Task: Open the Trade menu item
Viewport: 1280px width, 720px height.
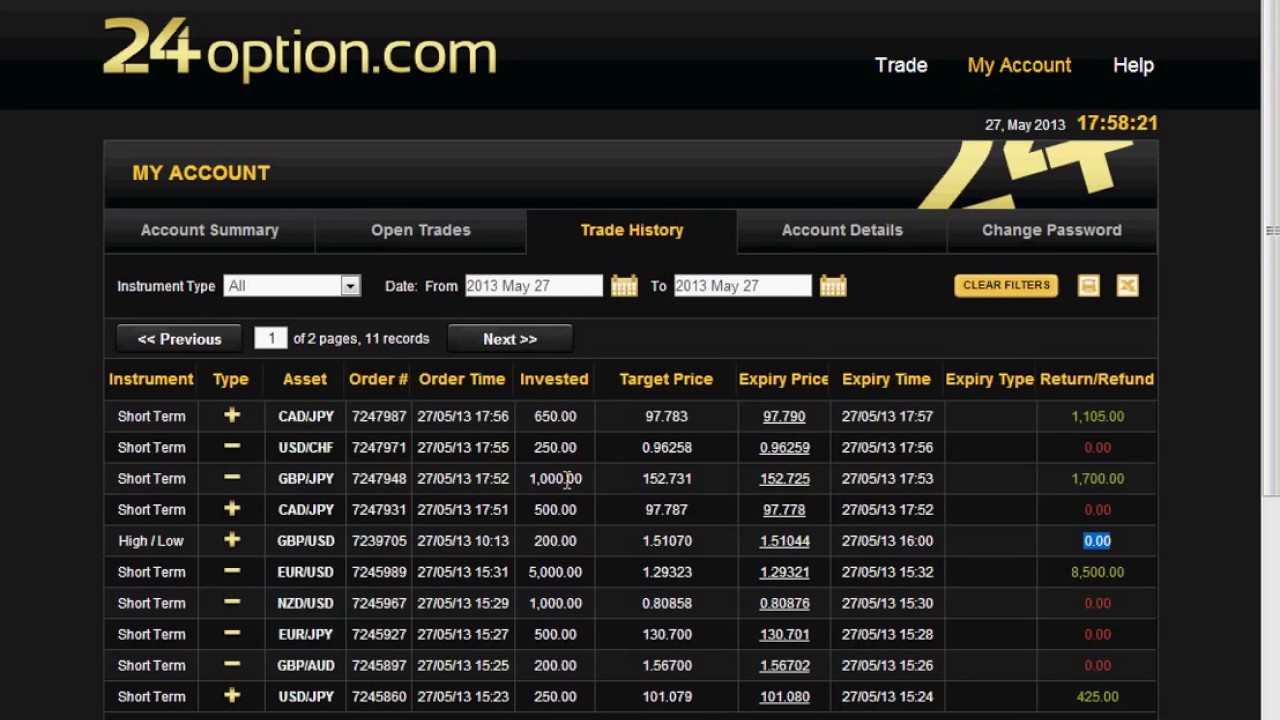Action: (x=901, y=65)
